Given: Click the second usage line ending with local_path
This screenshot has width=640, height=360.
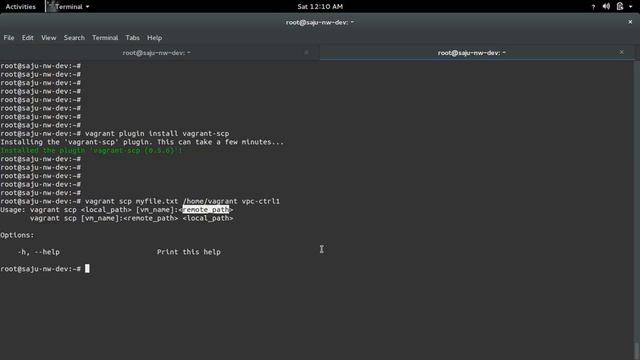Looking at the screenshot, I should click(131, 218).
